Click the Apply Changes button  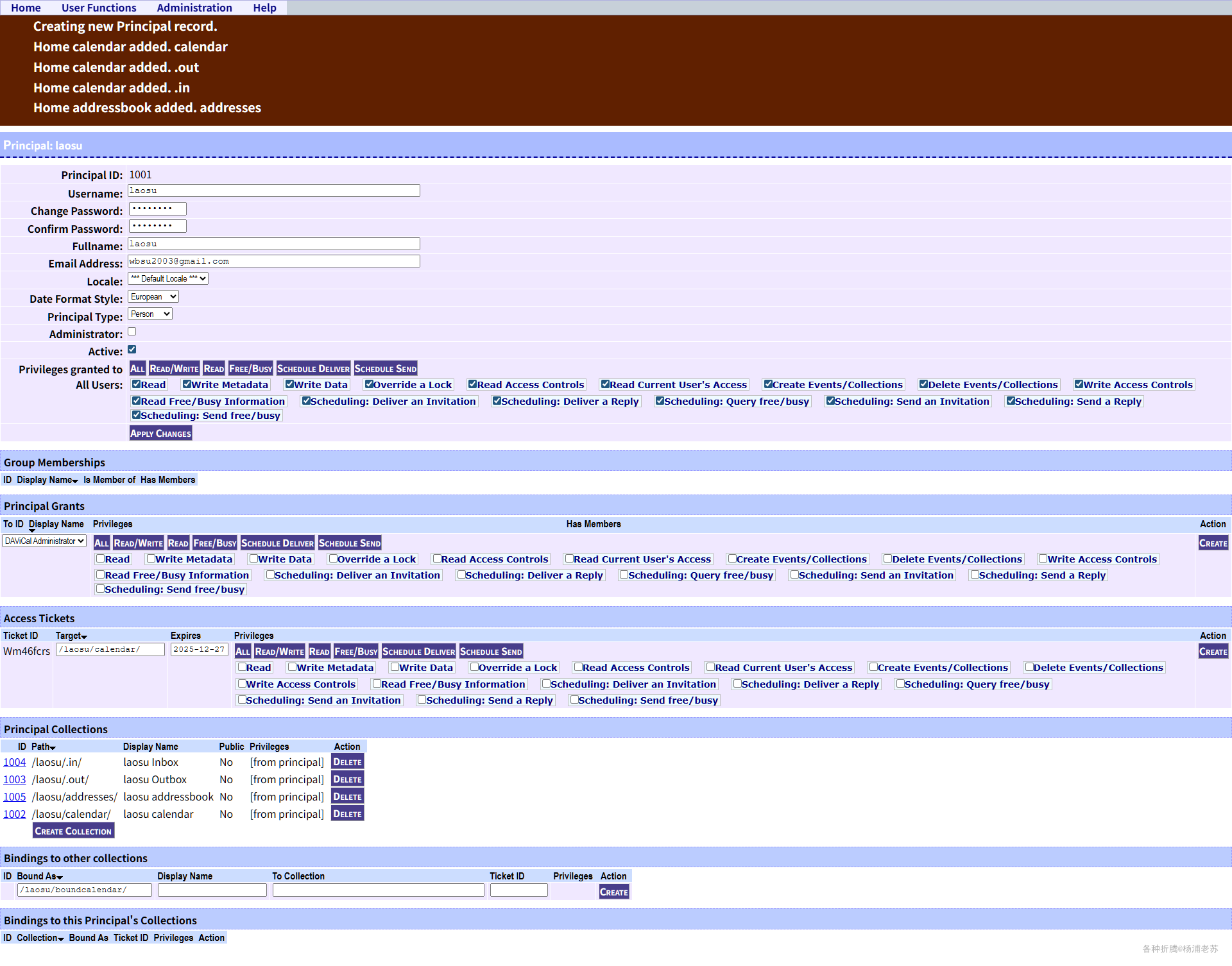[160, 434]
